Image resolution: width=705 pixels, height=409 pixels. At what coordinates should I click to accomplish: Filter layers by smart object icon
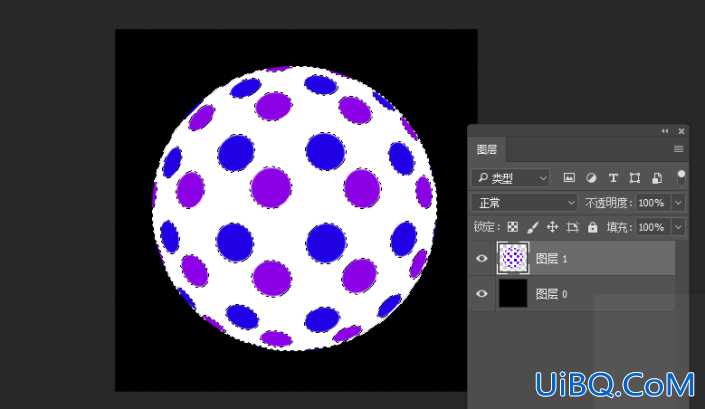[657, 178]
